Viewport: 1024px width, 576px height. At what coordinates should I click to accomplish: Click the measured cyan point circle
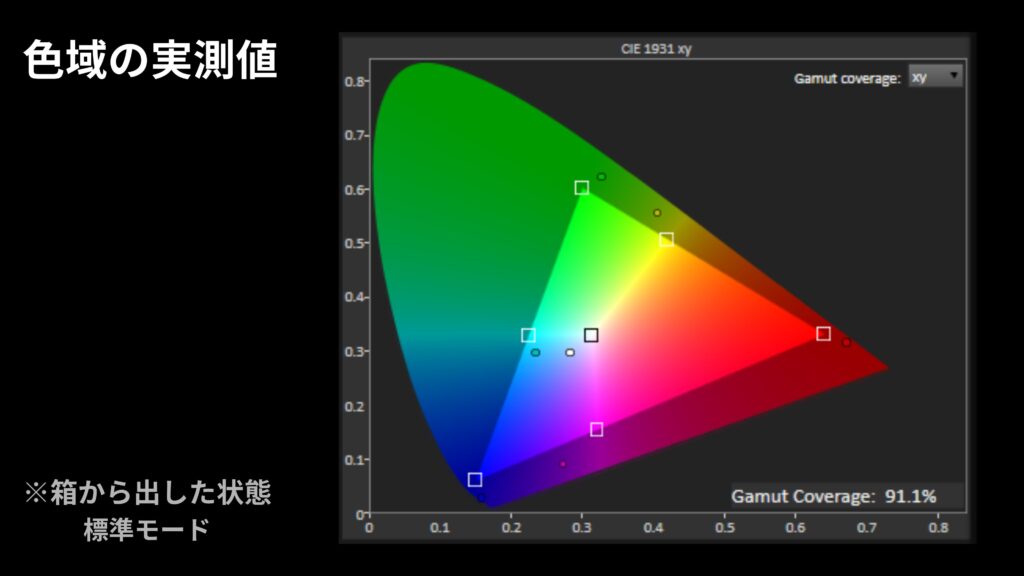click(x=536, y=353)
